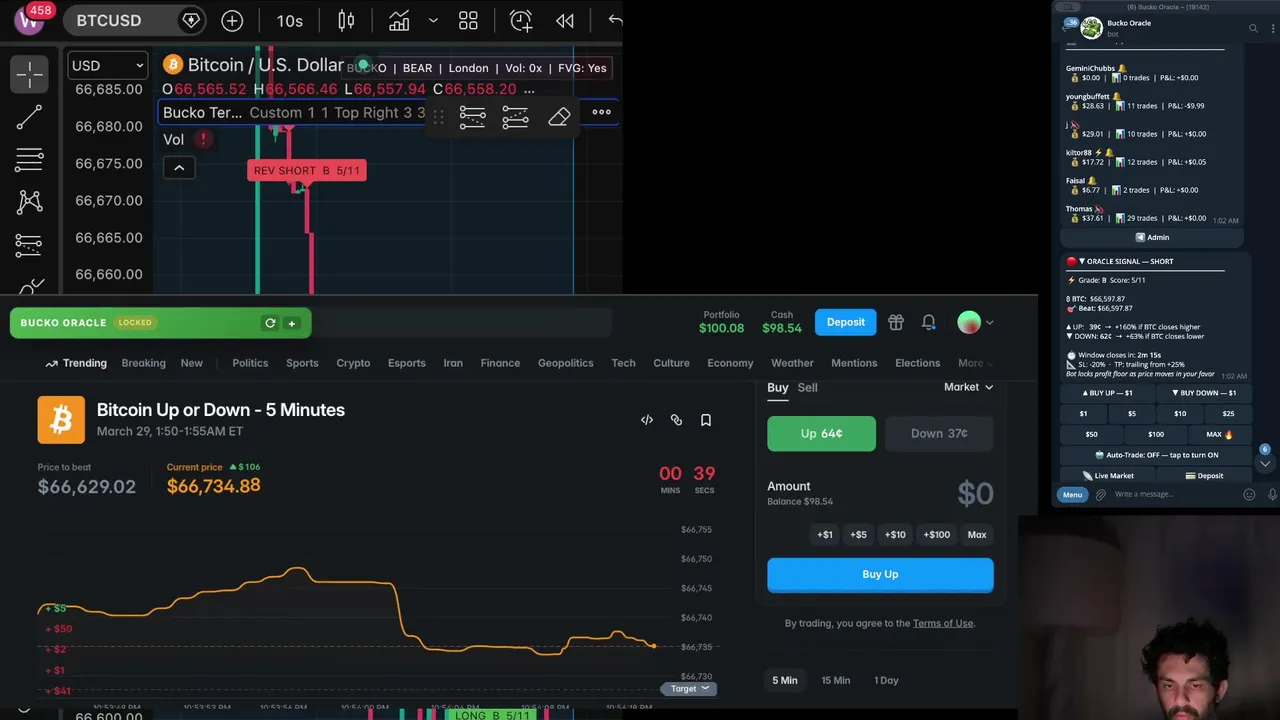Open the USD currency dropdown

tap(108, 65)
